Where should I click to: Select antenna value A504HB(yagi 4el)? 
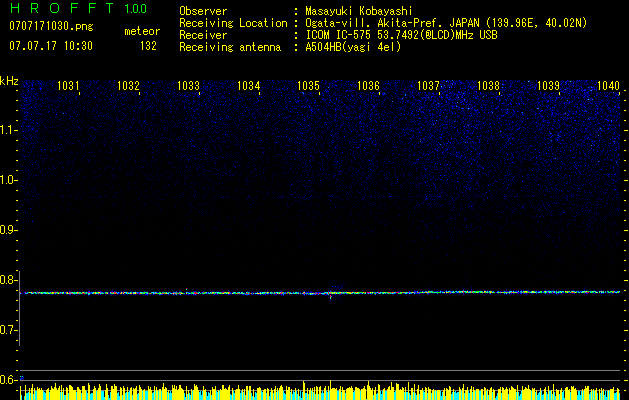coord(353,47)
